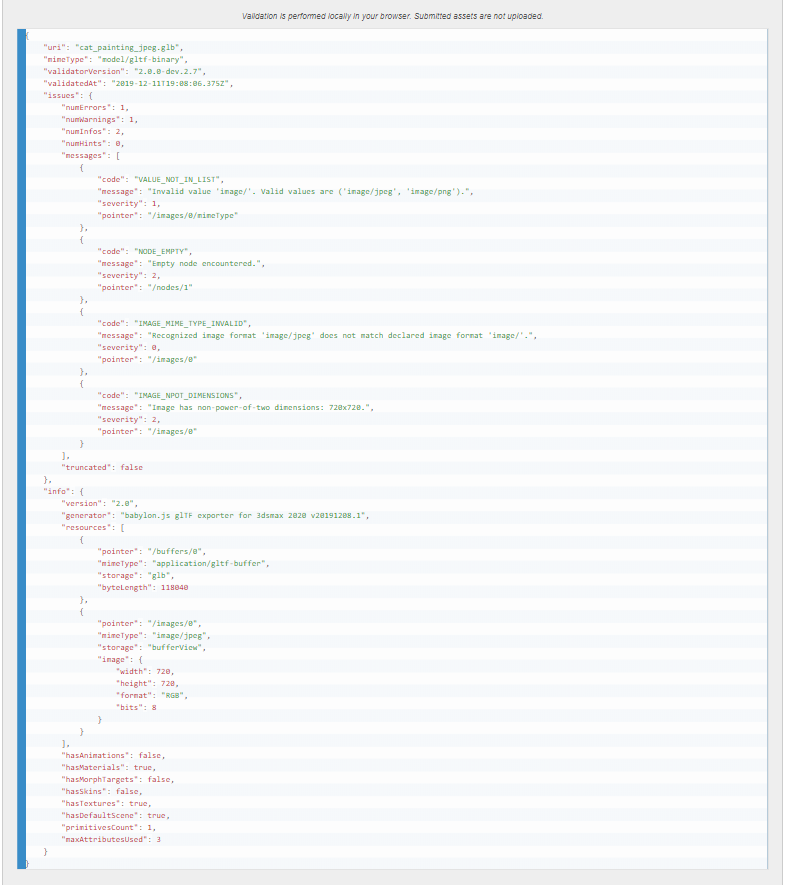Click the "width": 720 line
The height and width of the screenshot is (885, 786).
(x=144, y=671)
